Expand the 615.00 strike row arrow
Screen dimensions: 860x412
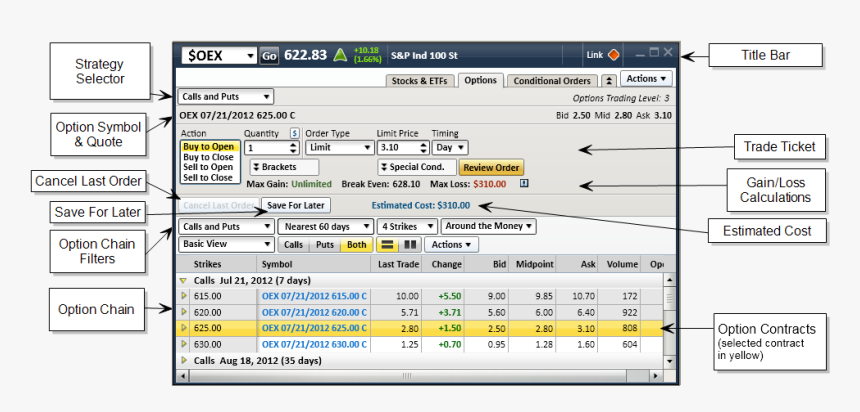[x=184, y=296]
